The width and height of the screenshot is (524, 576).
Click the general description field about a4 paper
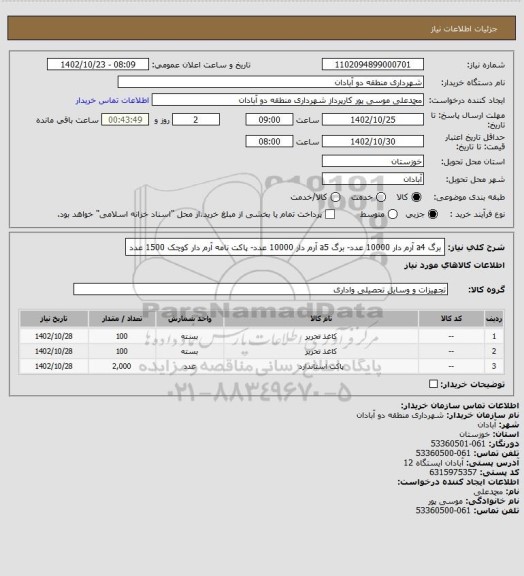click(285, 247)
